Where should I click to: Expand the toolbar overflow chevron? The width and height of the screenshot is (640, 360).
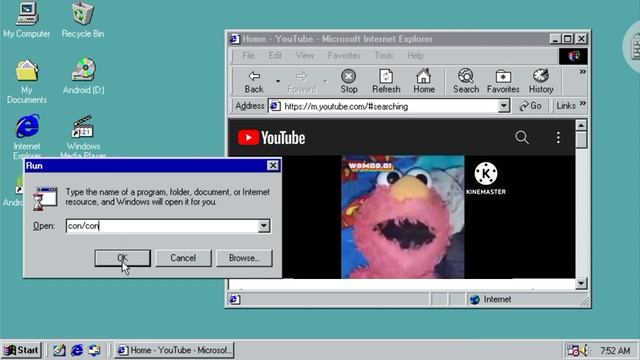(x=582, y=72)
